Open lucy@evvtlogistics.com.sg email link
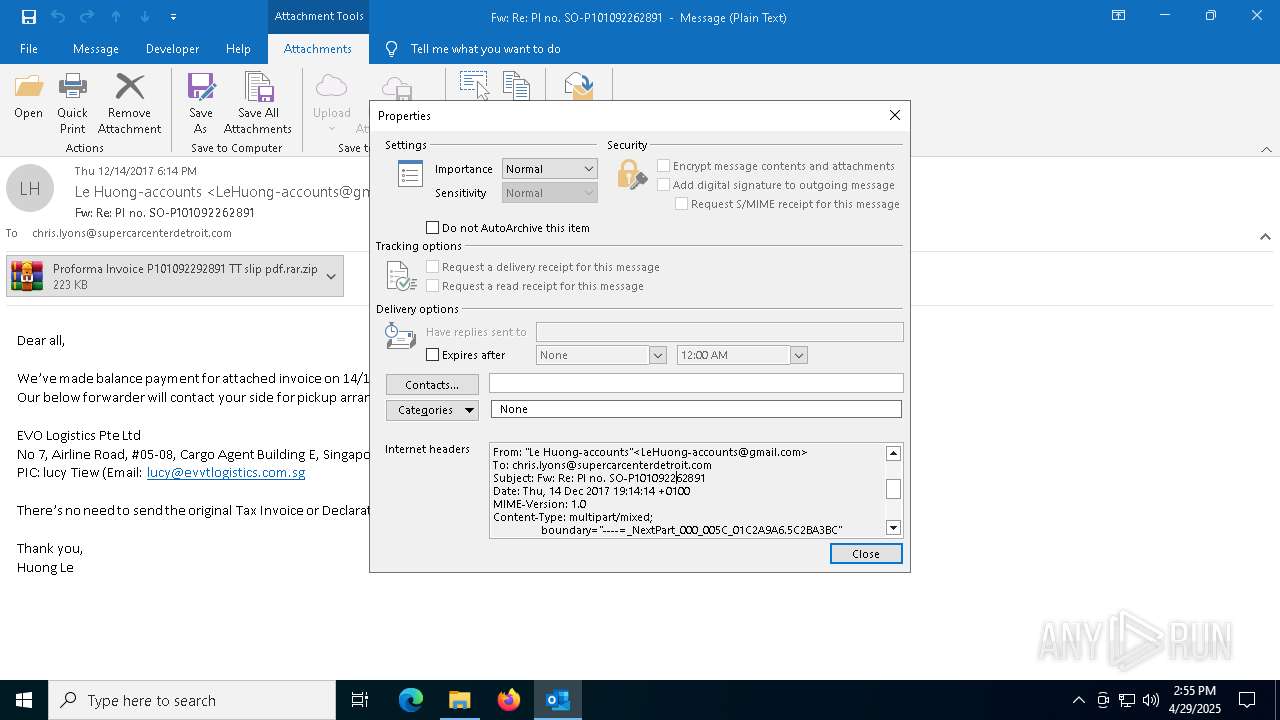The image size is (1280, 720). 226,472
